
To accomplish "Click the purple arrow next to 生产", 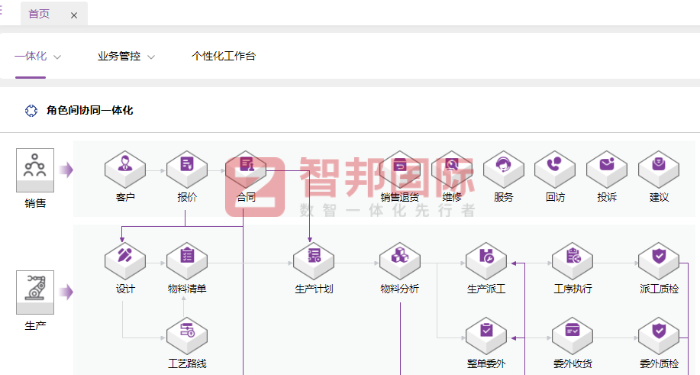I will click(x=66, y=292).
